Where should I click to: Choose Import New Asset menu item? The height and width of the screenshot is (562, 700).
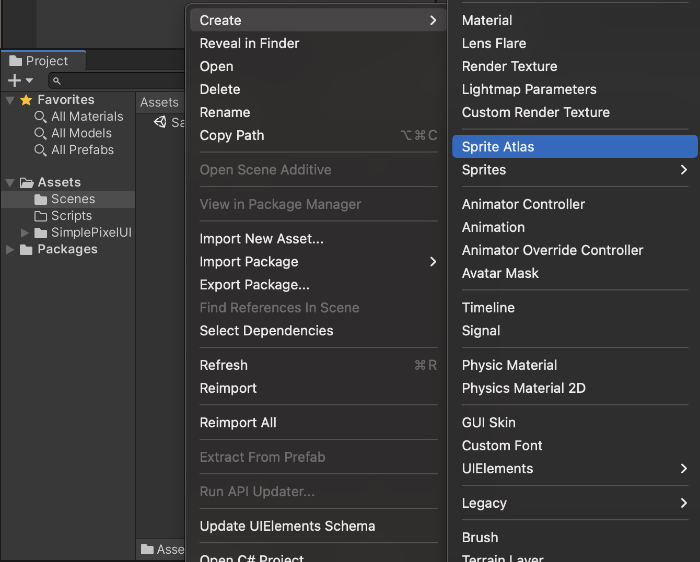[x=317, y=239]
